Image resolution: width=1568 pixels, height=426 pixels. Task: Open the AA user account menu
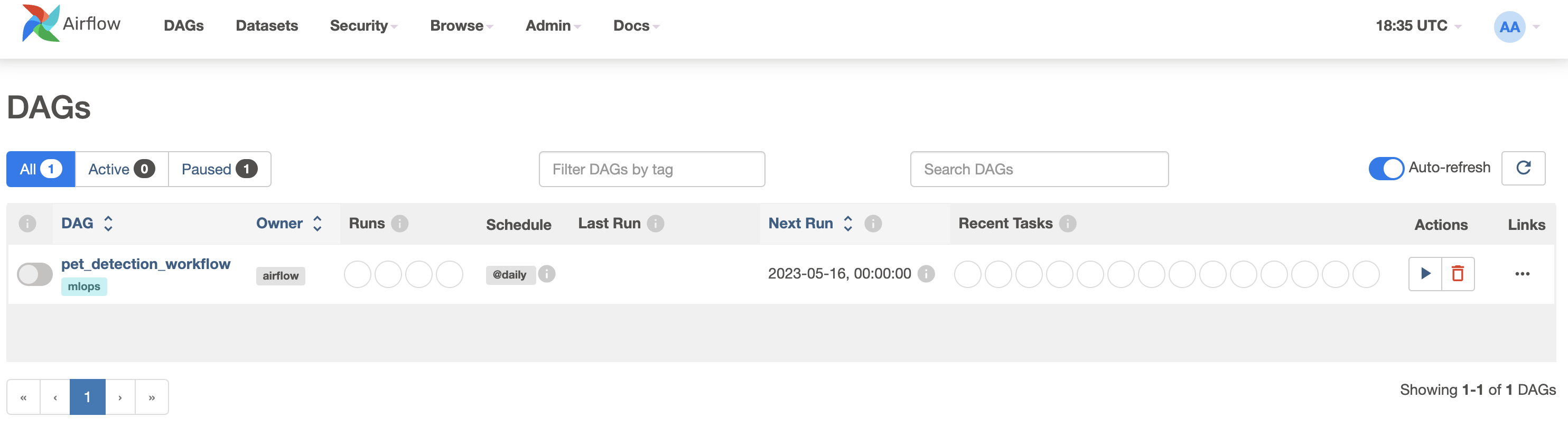[x=1516, y=27]
